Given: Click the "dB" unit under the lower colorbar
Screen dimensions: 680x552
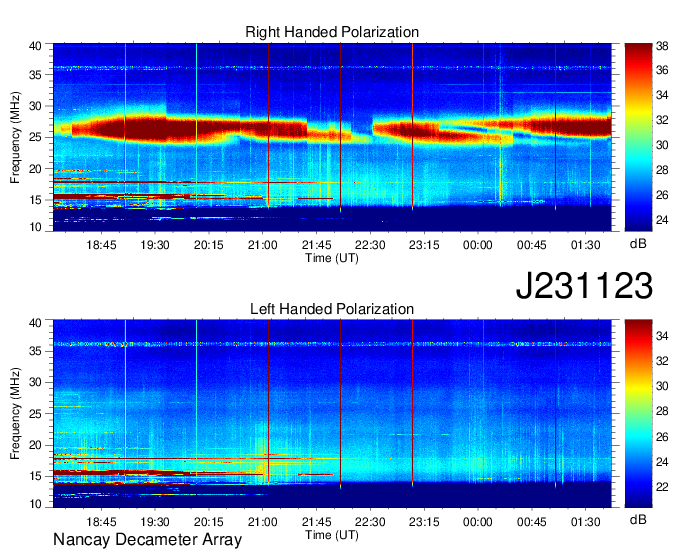Looking at the screenshot, I should pos(638,519).
